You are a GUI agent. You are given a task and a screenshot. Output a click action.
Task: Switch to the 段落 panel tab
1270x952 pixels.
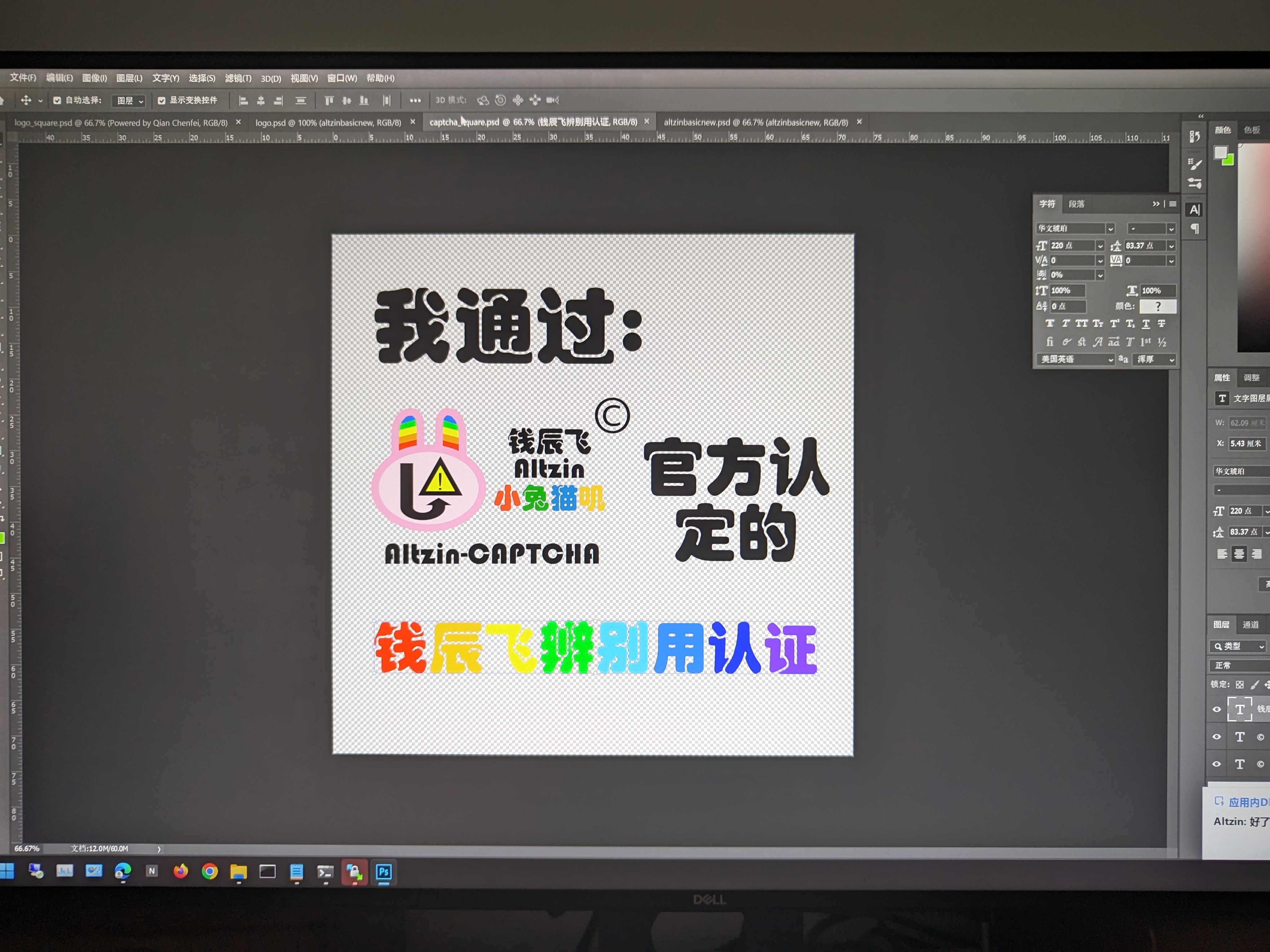click(x=1077, y=204)
